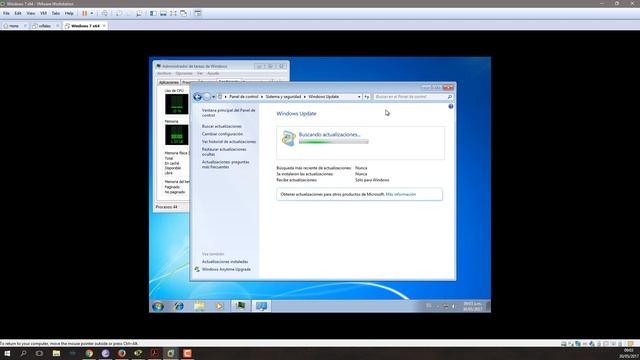Viewport: 640px width, 360px height.
Task: Open the VMware File menu
Action: point(6,13)
